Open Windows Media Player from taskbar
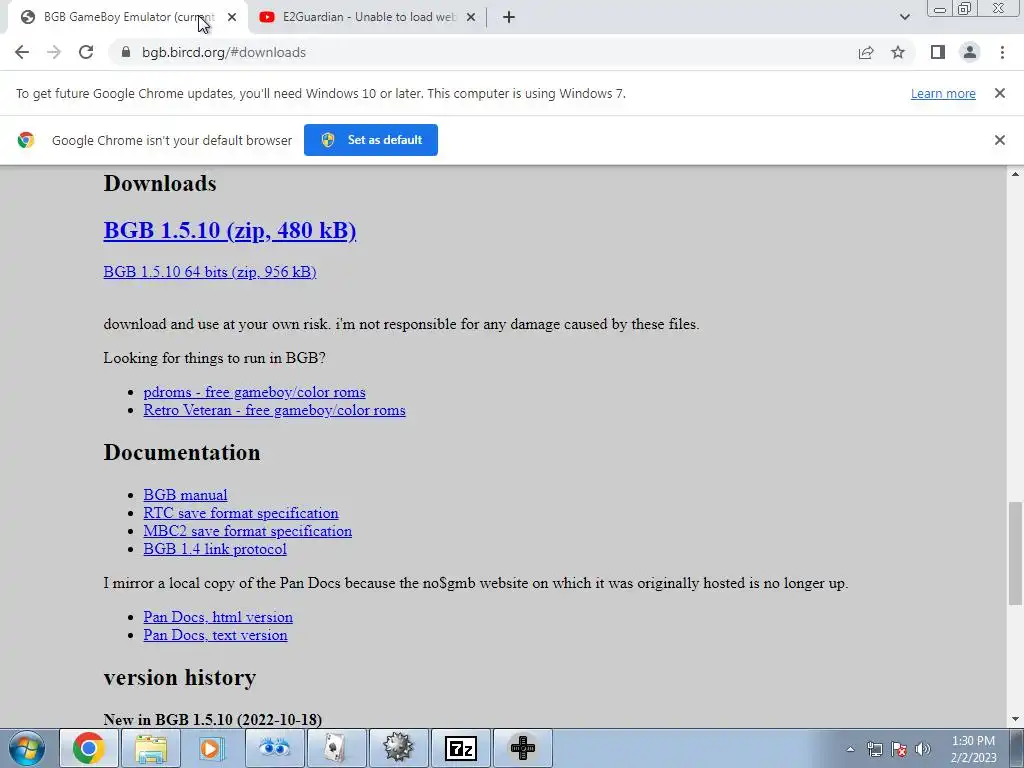The height and width of the screenshot is (768, 1024). click(x=212, y=748)
